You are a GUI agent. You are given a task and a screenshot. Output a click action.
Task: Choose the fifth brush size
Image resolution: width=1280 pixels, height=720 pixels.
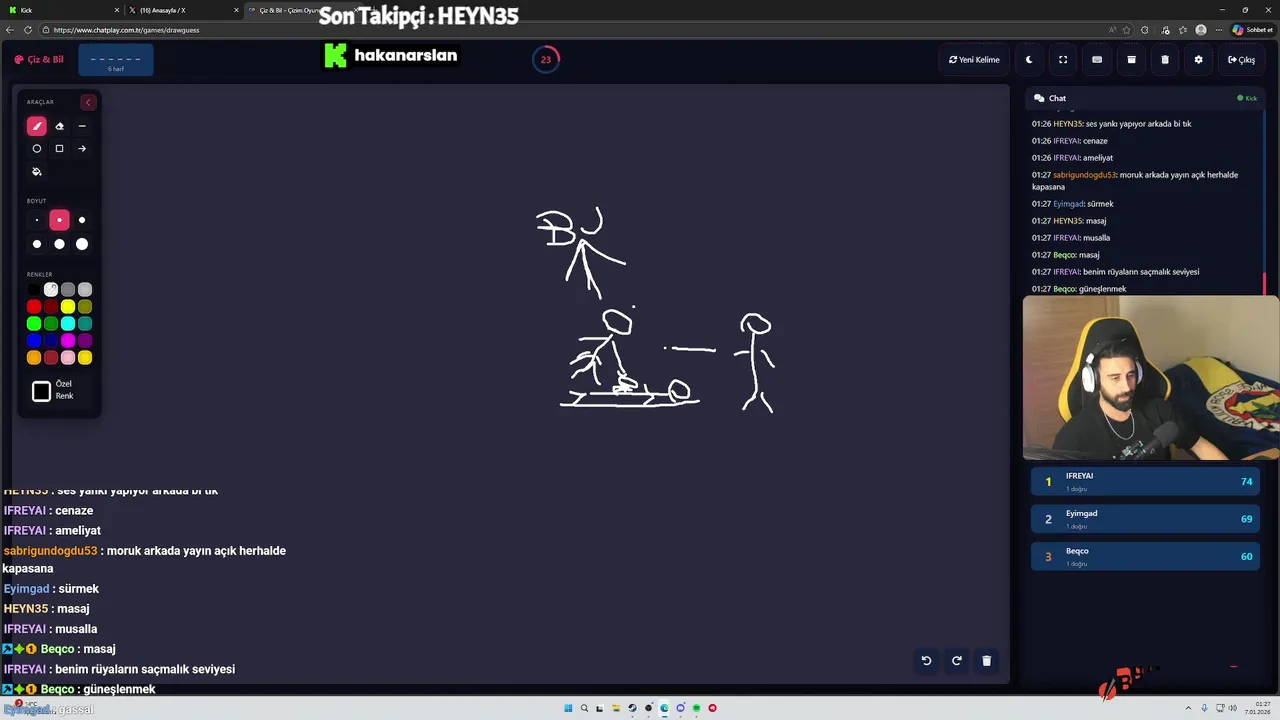pos(59,244)
